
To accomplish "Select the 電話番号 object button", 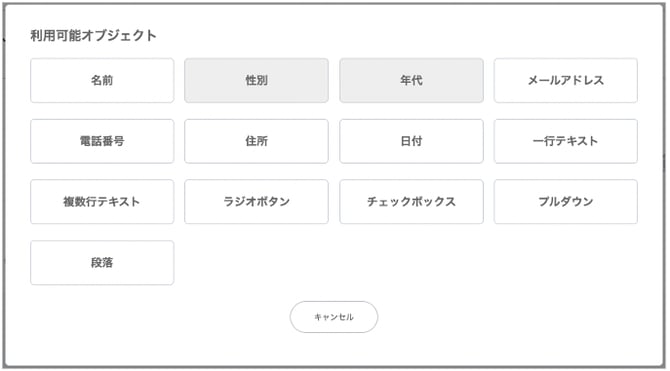I will pyautogui.click(x=102, y=141).
